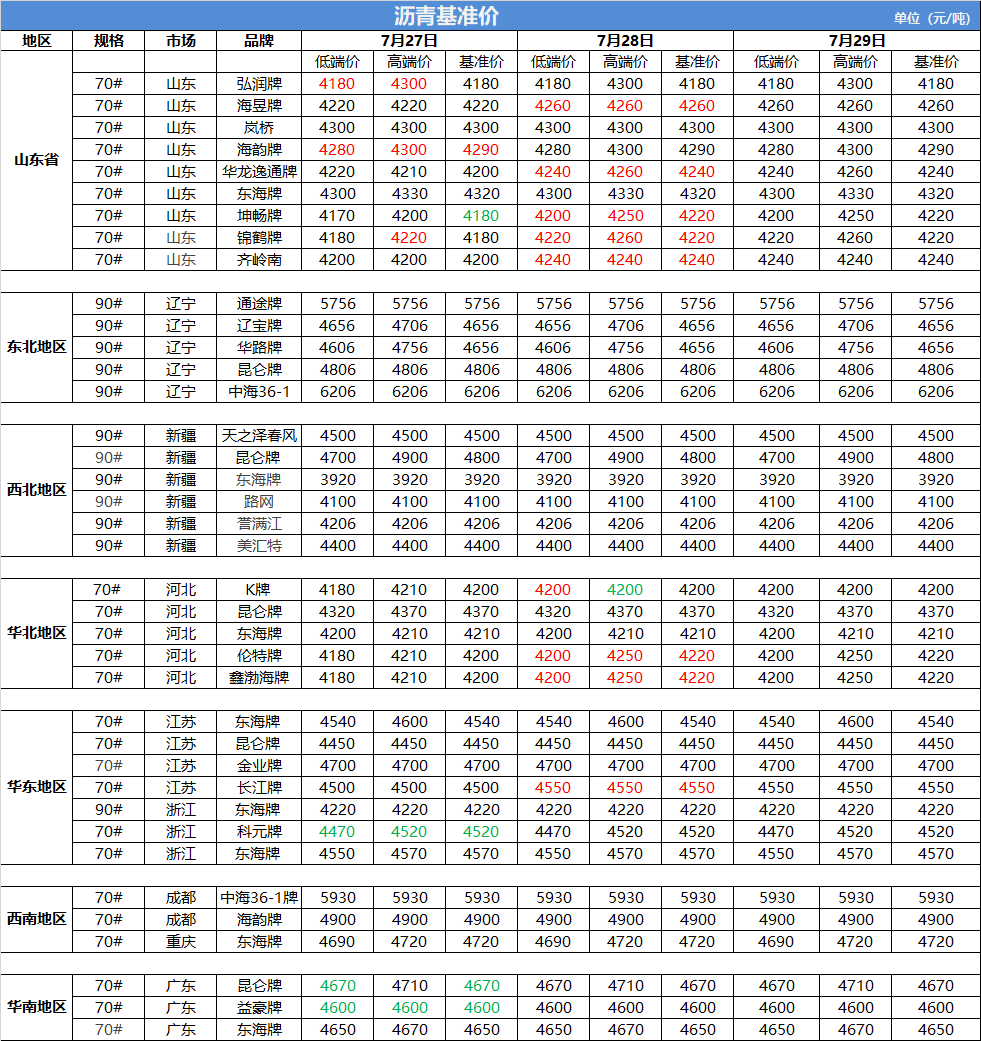Select the 科元牌 brand cell
This screenshot has height=1041, width=981.
(259, 832)
